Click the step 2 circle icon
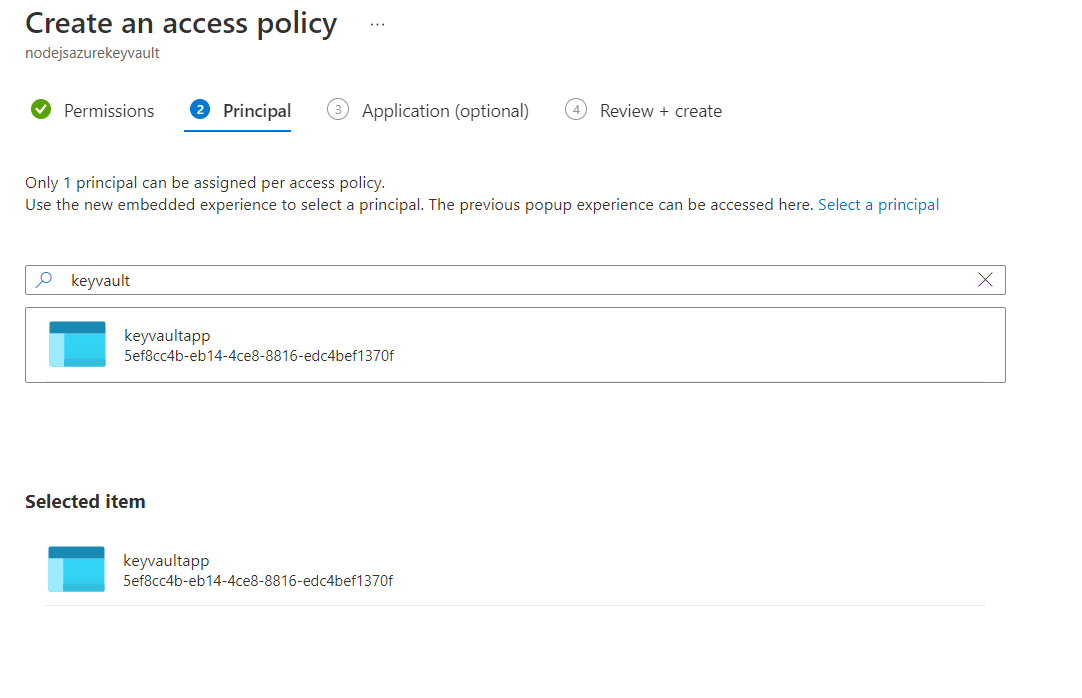This screenshot has width=1082, height=698. [x=200, y=110]
